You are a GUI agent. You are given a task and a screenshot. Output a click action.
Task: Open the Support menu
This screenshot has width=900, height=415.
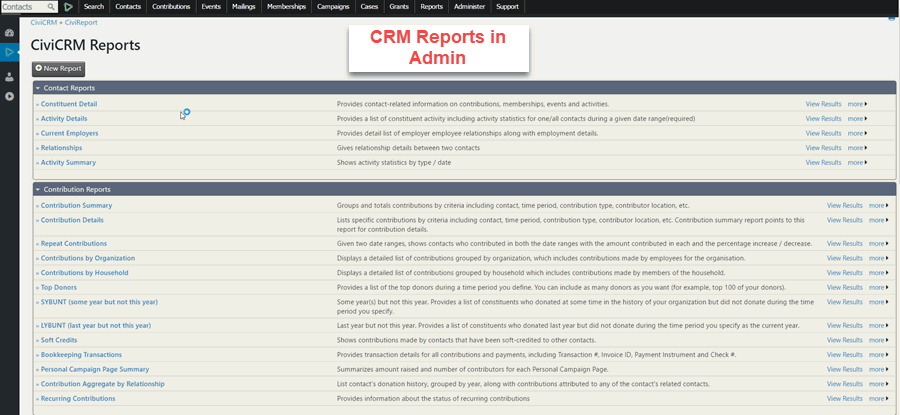coord(507,7)
